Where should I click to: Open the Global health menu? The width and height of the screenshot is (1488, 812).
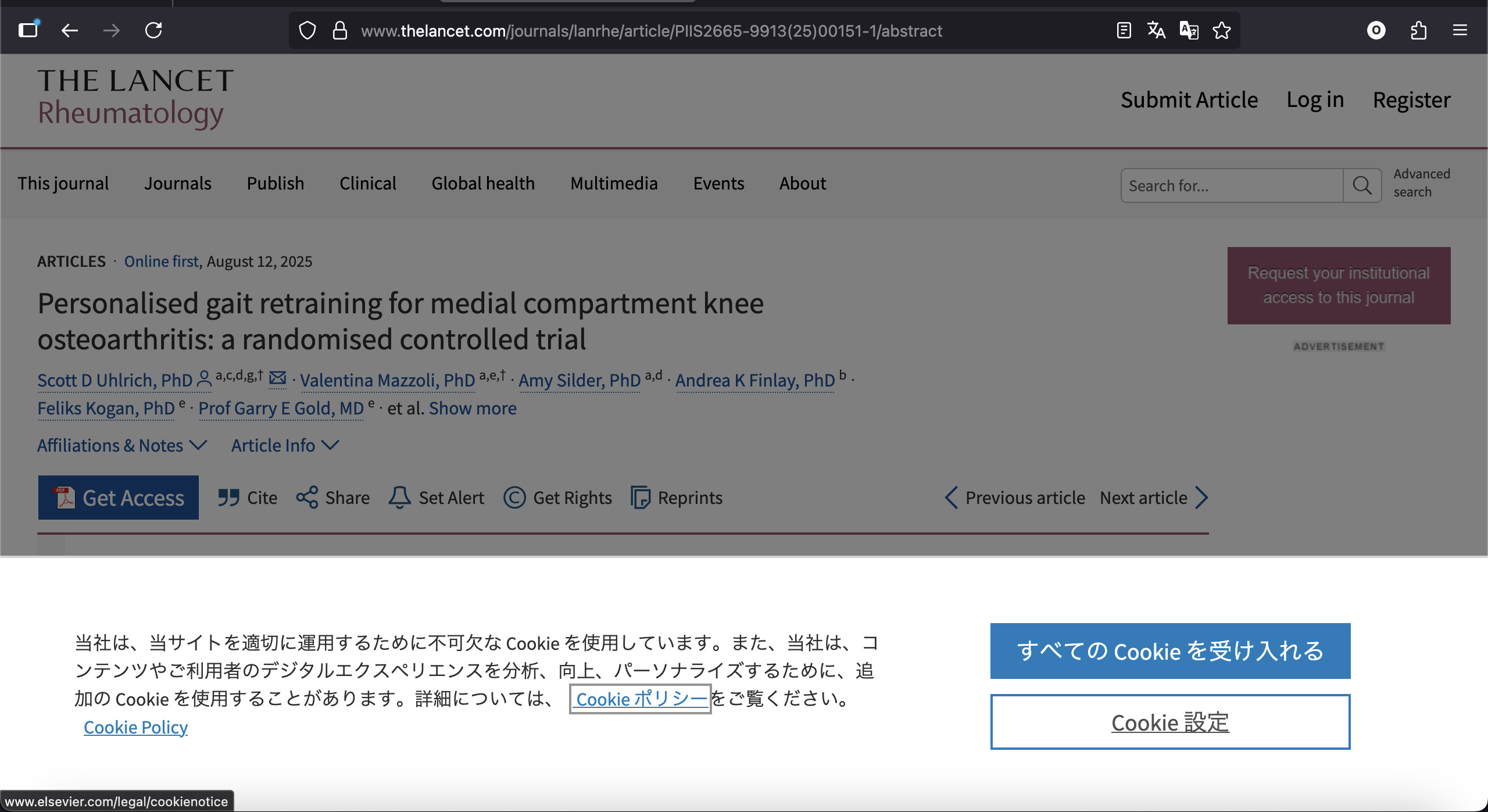483,184
